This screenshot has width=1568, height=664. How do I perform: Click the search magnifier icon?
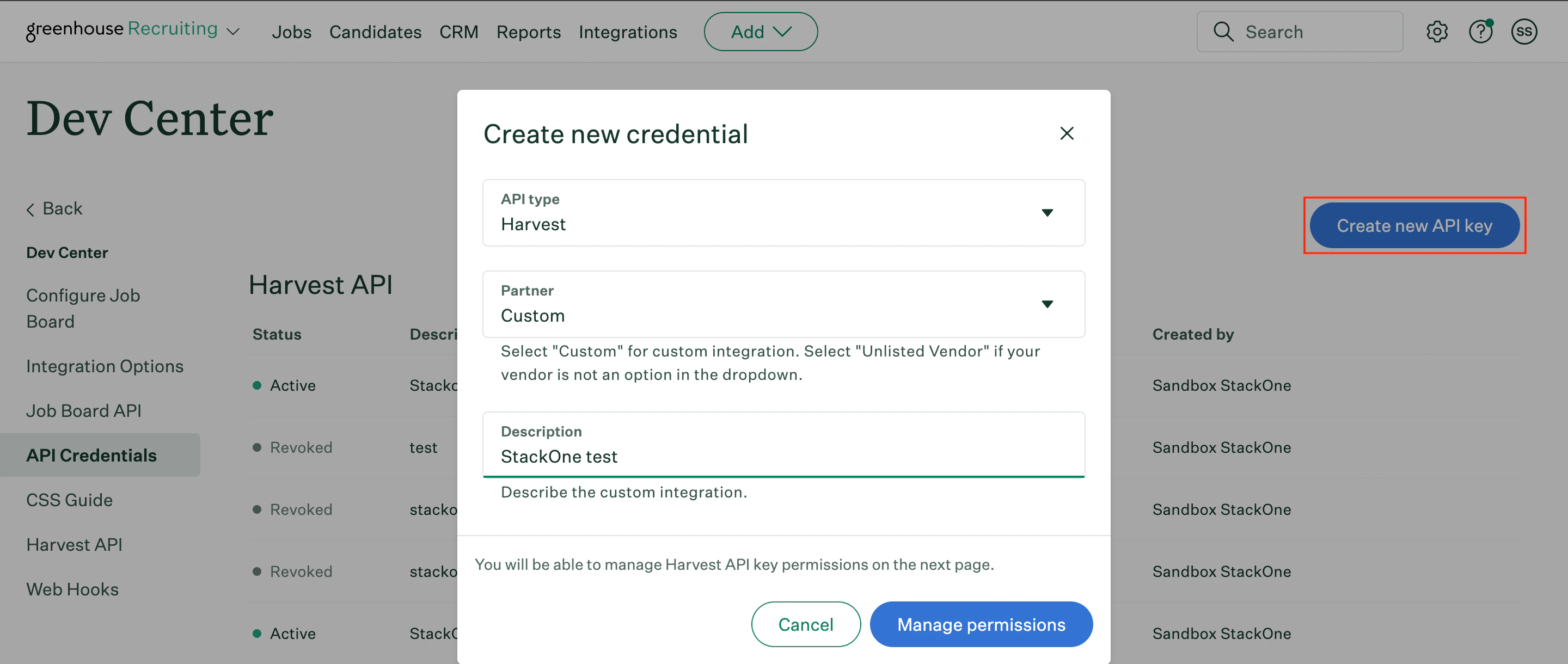(1223, 32)
